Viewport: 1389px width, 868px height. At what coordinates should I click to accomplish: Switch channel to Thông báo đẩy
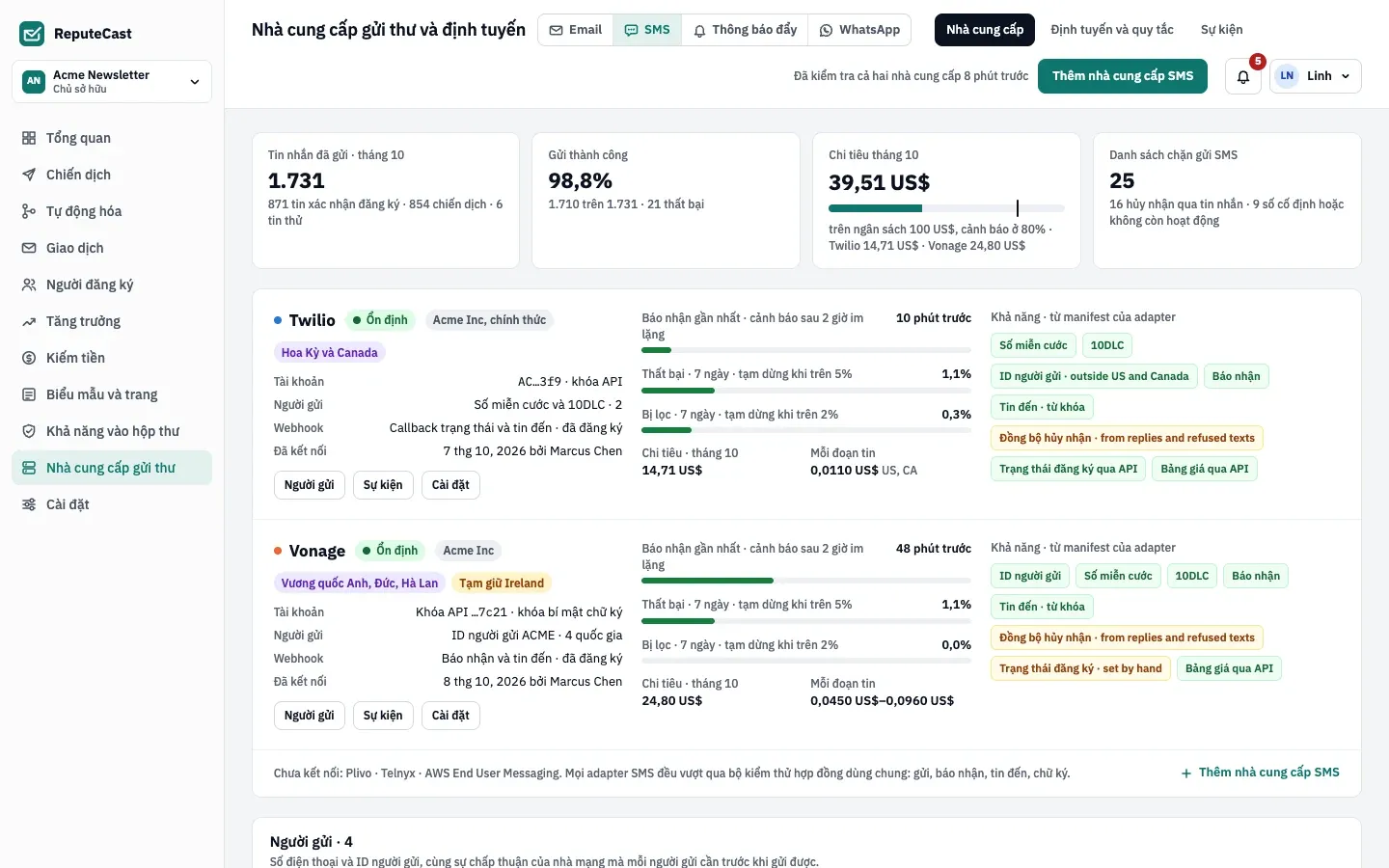(745, 30)
